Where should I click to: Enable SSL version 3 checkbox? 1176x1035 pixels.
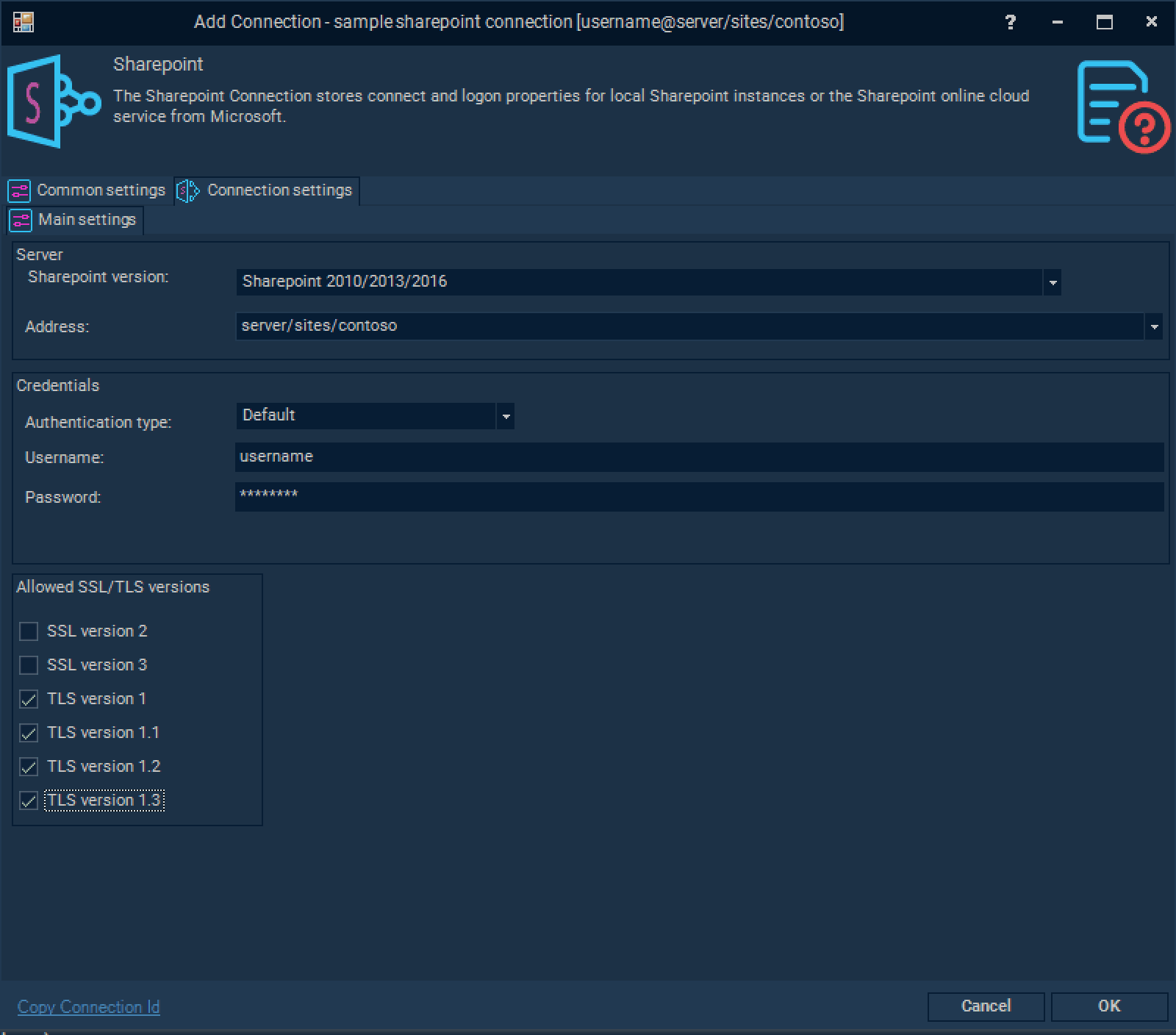(29, 665)
